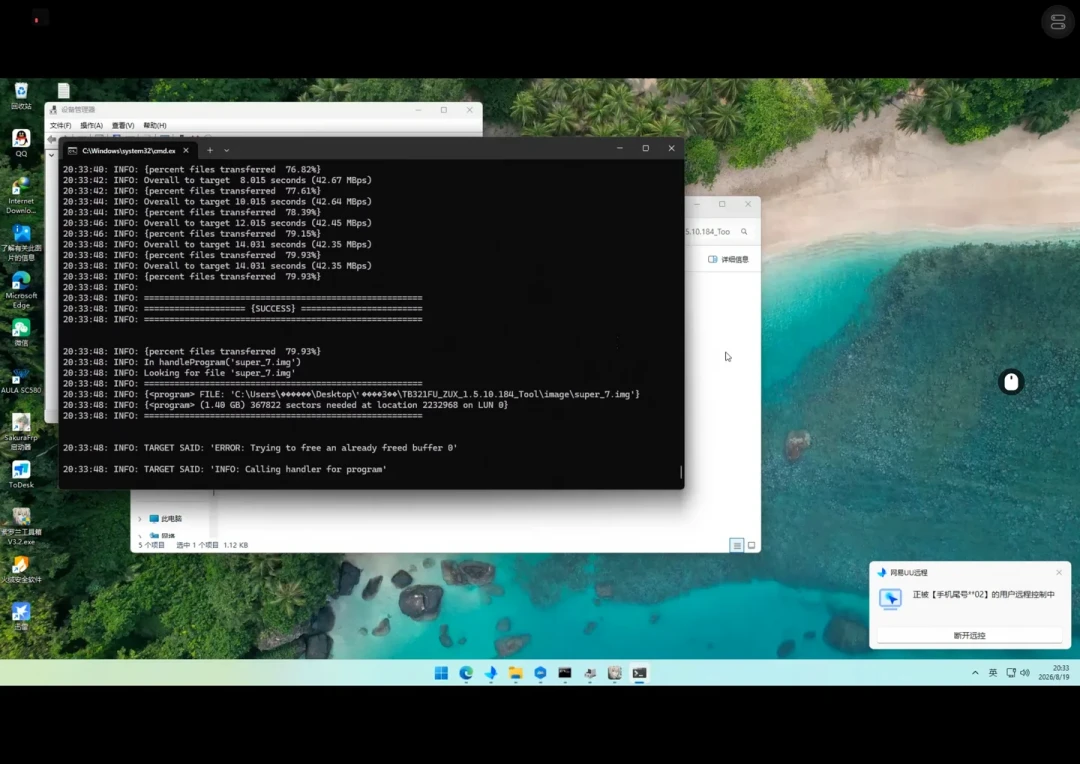
Task: Open the NetEase UU Remote taskbar icon
Action: pyautogui.click(x=491, y=673)
